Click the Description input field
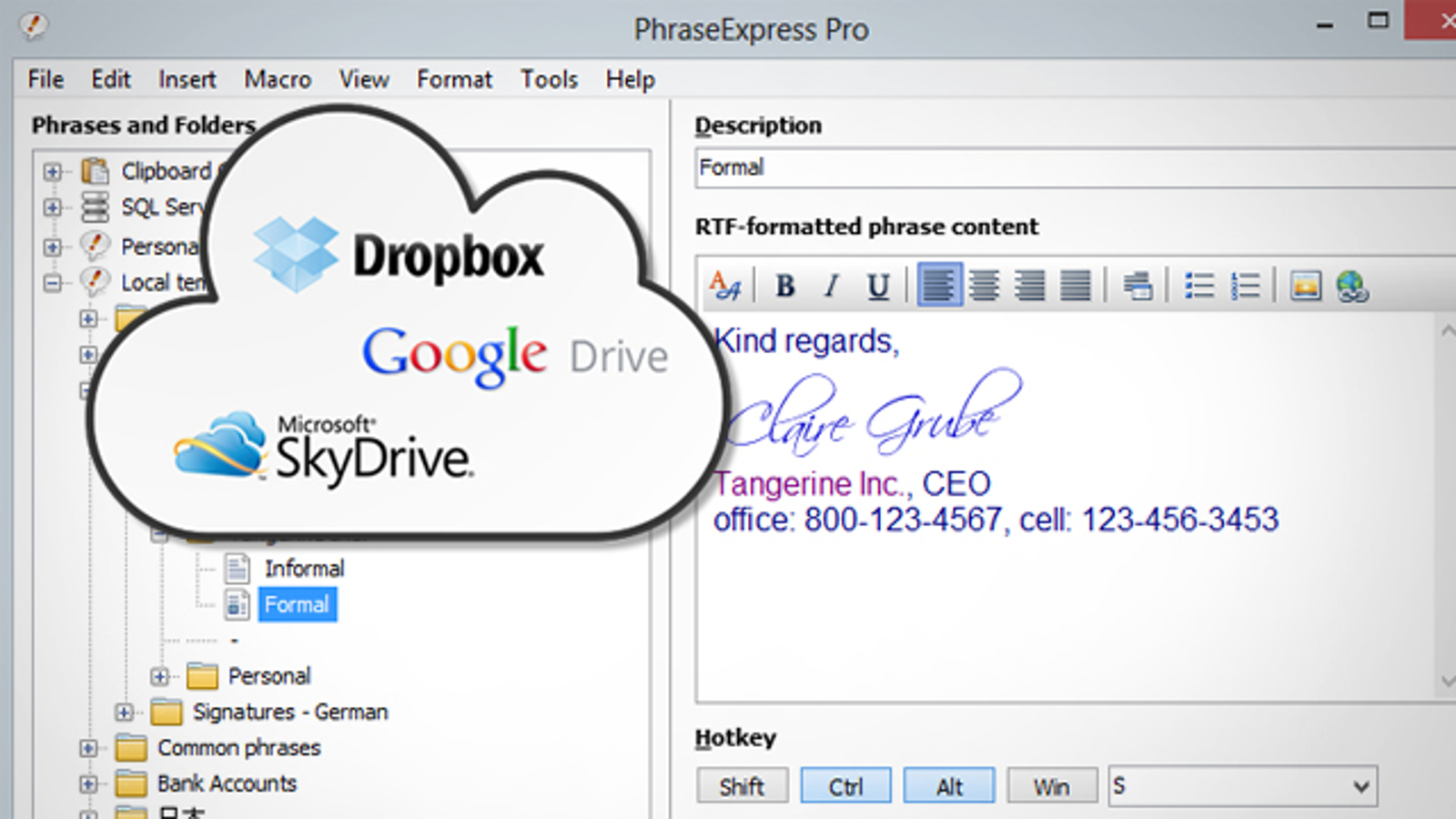 point(1076,167)
